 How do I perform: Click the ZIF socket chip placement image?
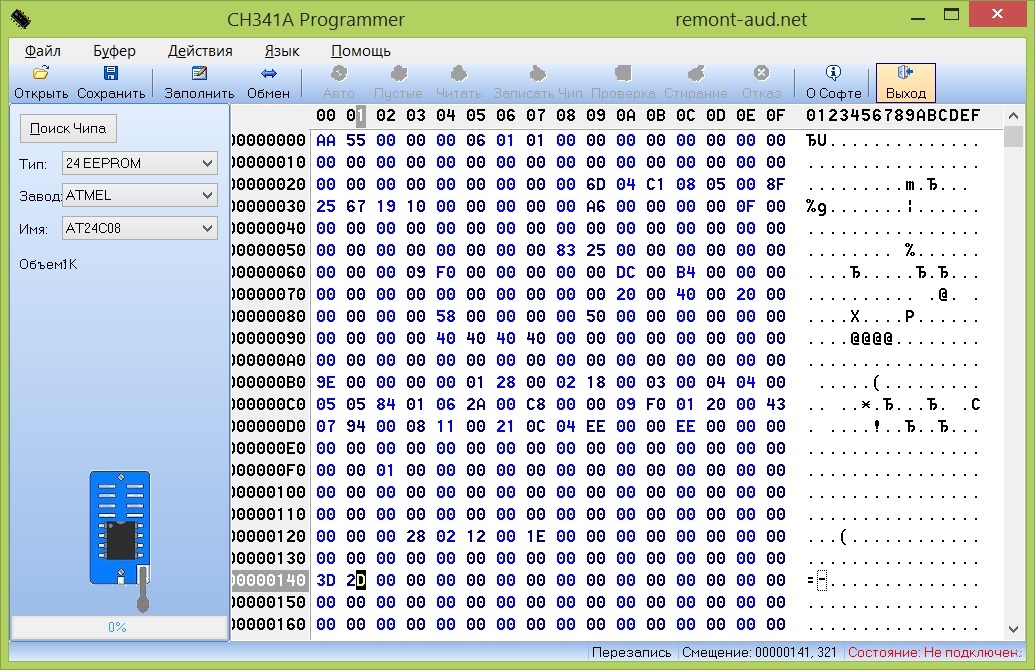click(x=121, y=530)
